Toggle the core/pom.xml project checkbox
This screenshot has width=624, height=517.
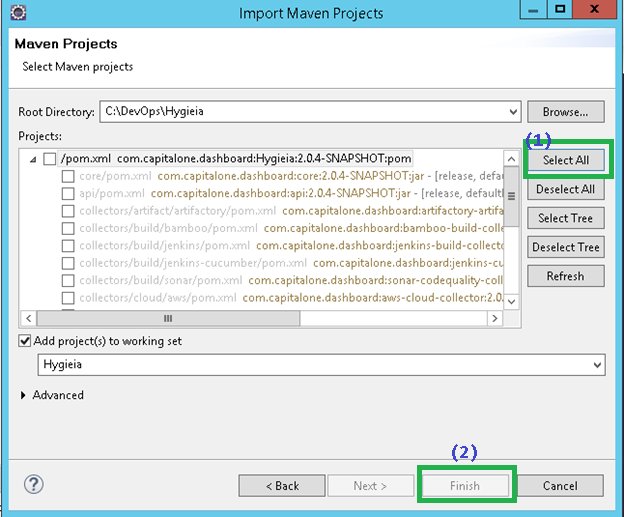click(68, 176)
